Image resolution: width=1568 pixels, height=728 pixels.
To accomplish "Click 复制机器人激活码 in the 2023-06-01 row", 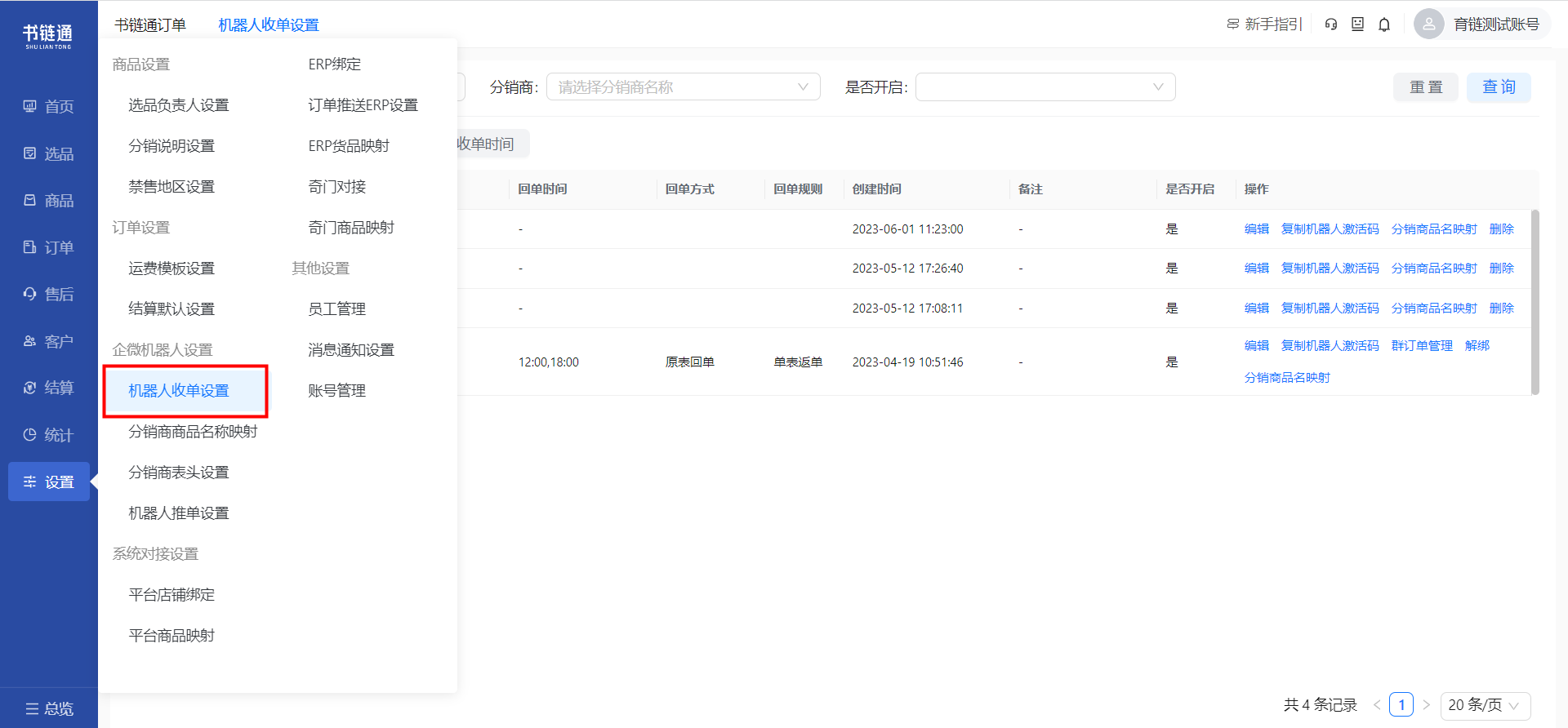I will pyautogui.click(x=1330, y=229).
